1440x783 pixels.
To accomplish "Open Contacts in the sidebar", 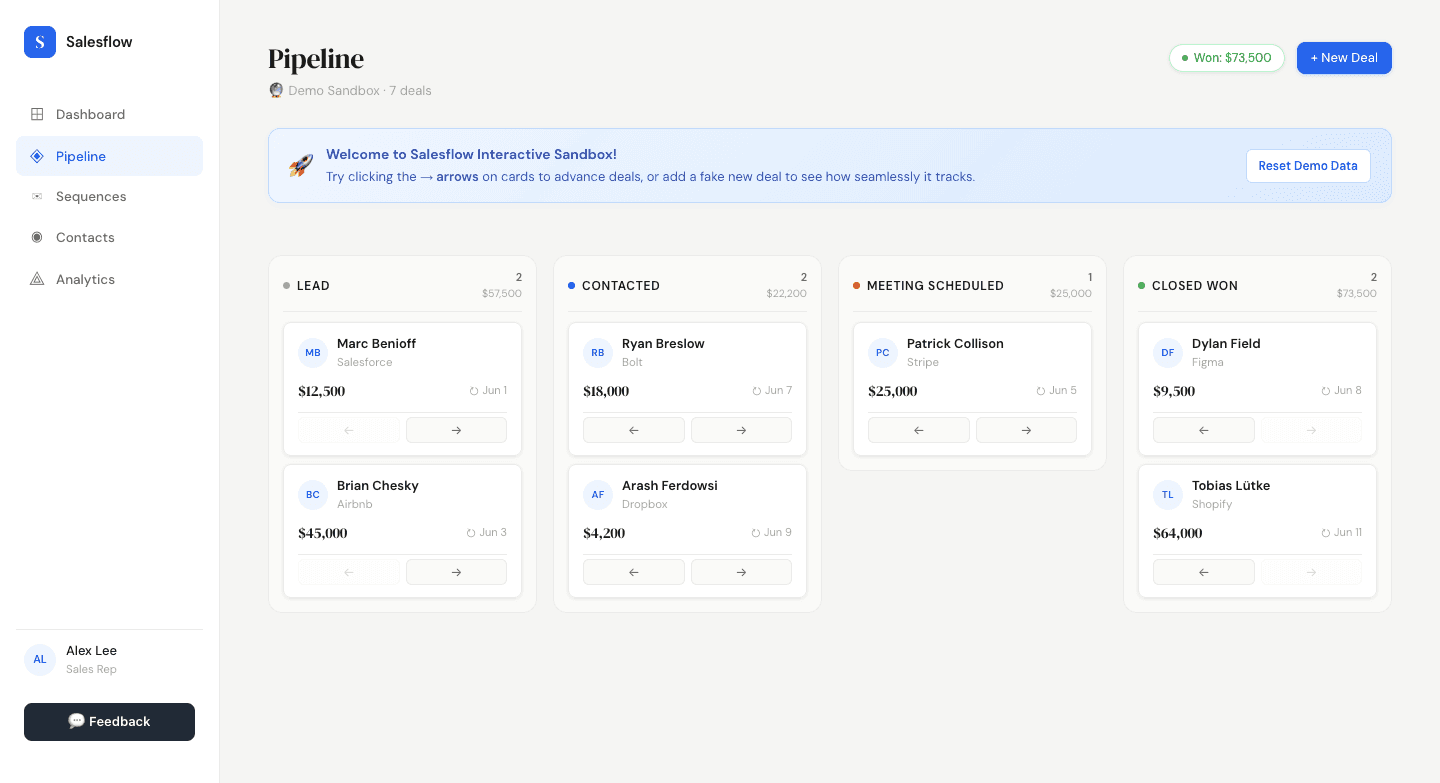I will (109, 237).
